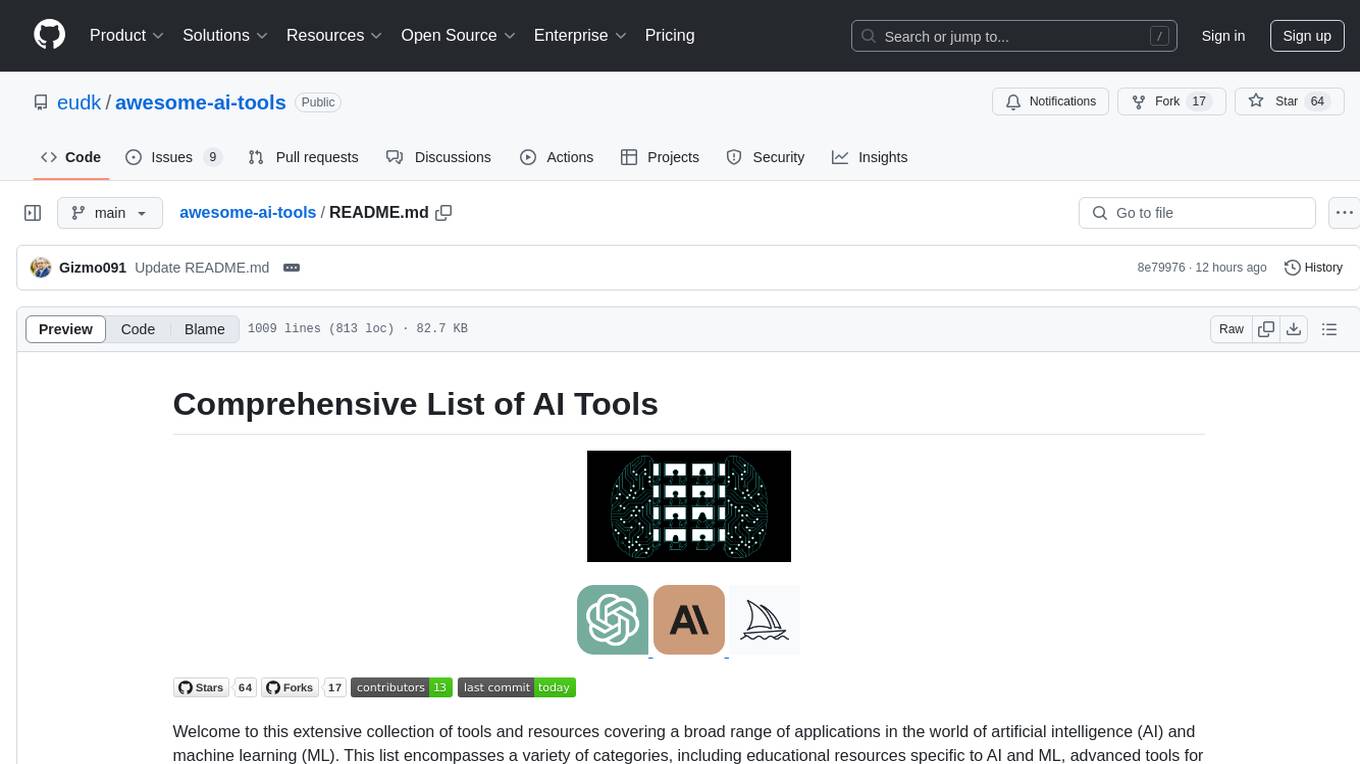This screenshot has width=1360, height=764.
Task: Copy the raw file contents
Action: (x=1267, y=329)
